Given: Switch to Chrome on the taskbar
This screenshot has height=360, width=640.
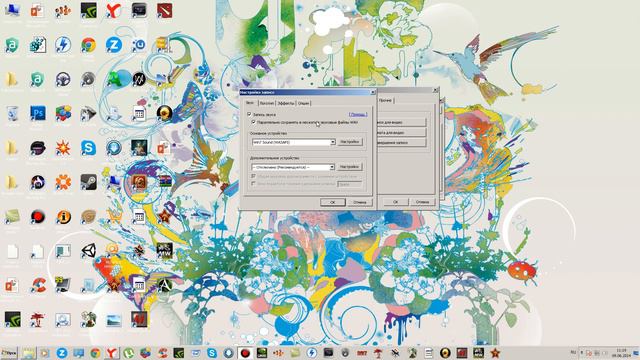Looking at the screenshot, I should click(x=95, y=353).
